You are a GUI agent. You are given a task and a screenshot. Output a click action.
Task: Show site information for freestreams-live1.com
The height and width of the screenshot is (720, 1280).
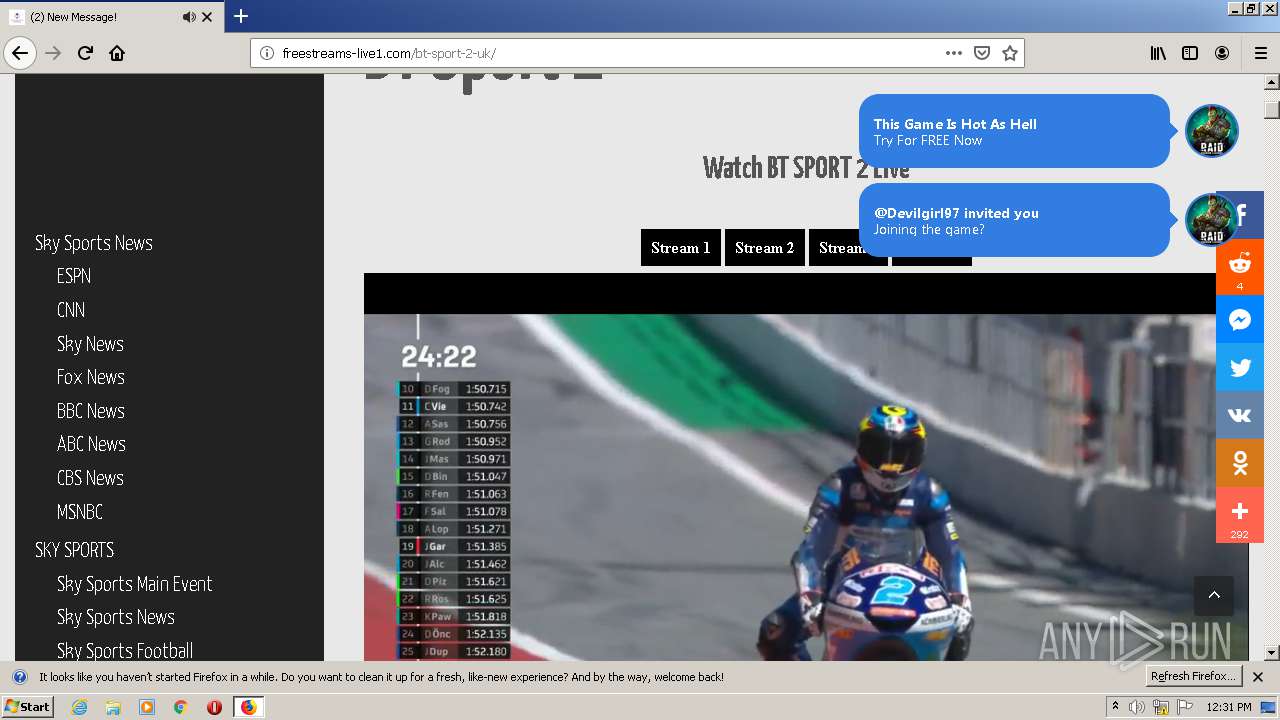point(267,53)
